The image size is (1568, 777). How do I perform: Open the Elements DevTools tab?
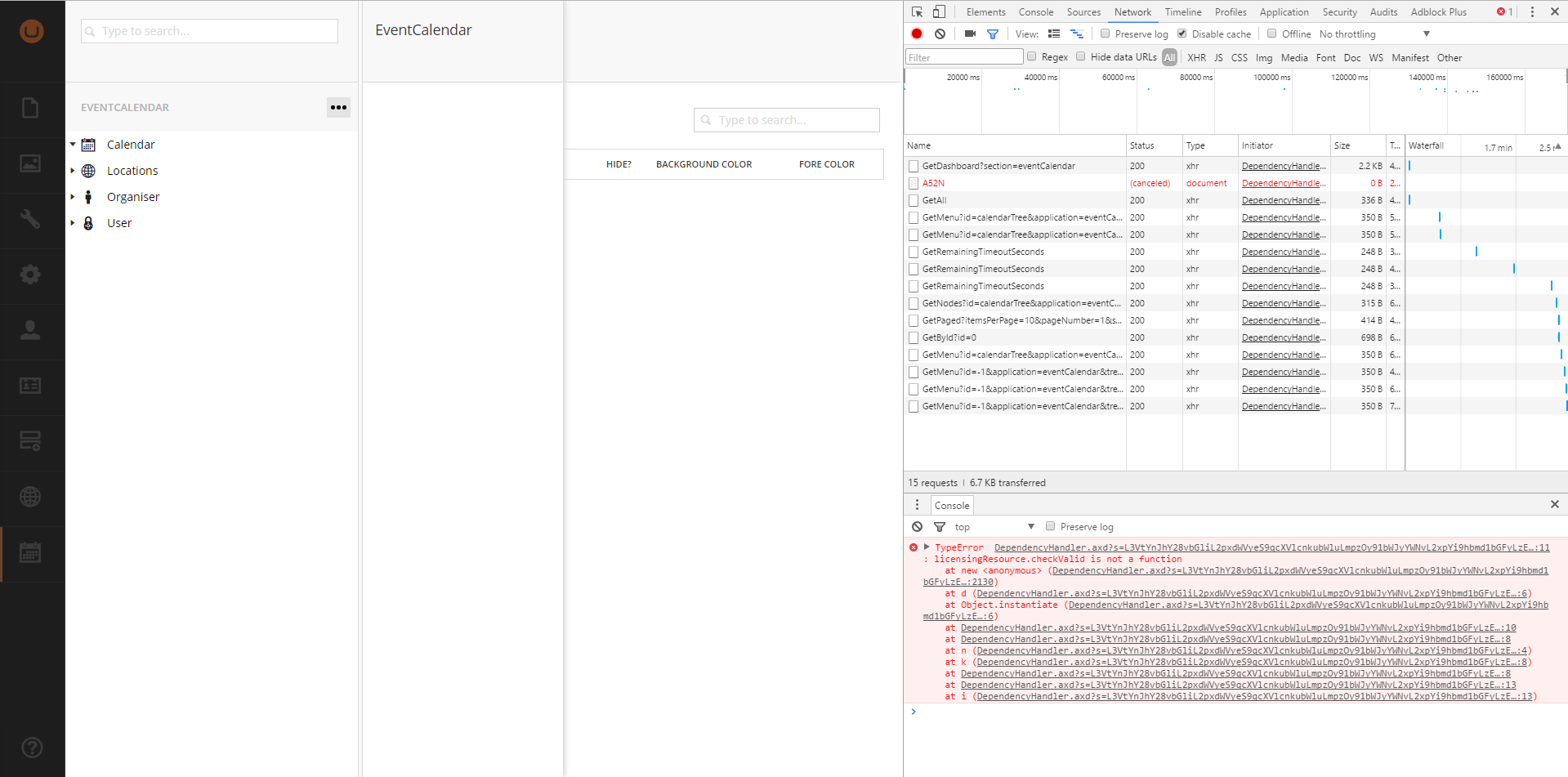point(985,12)
